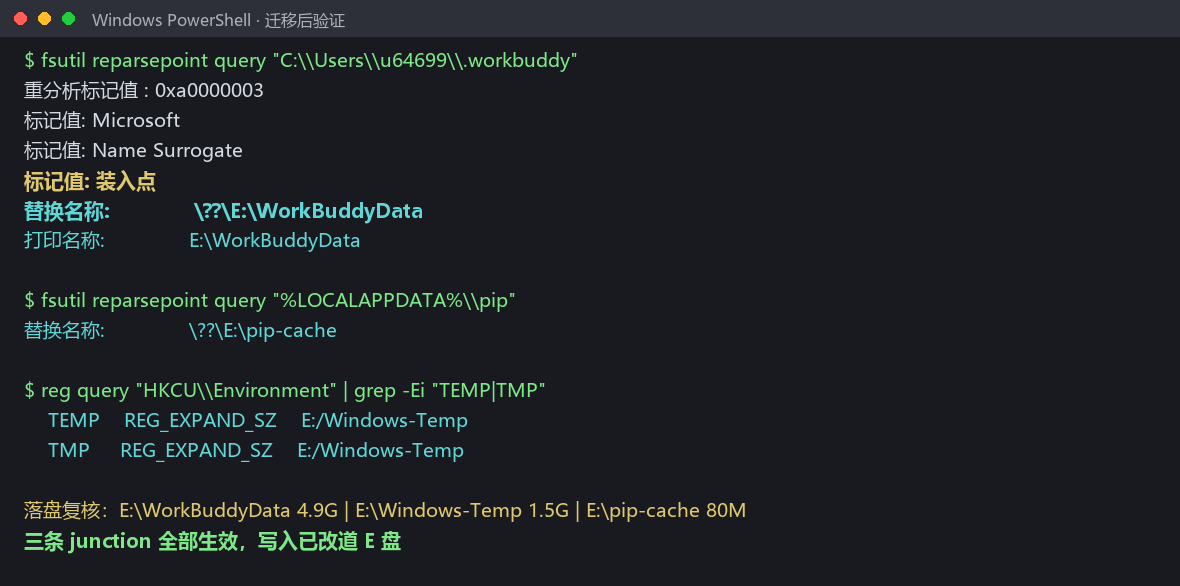This screenshot has width=1180, height=586.
Task: Click the bold \??\E:\WorkBuddyData substitute name
Action: [308, 211]
